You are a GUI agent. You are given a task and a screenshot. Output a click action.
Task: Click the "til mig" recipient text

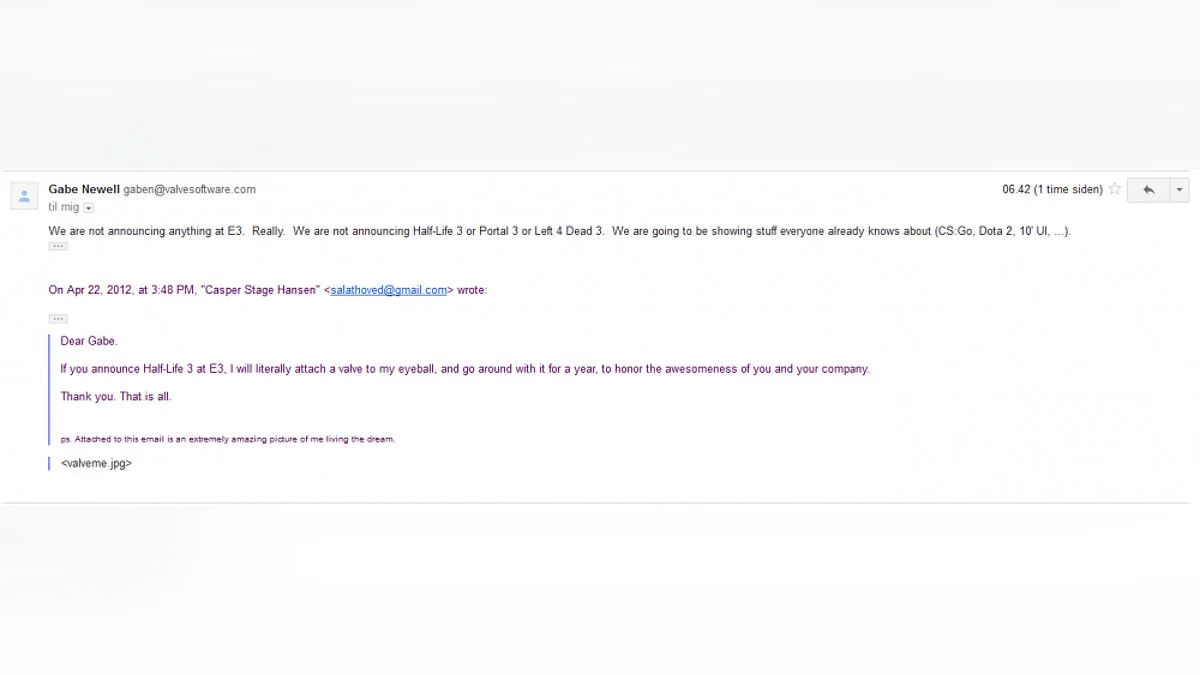(63, 207)
